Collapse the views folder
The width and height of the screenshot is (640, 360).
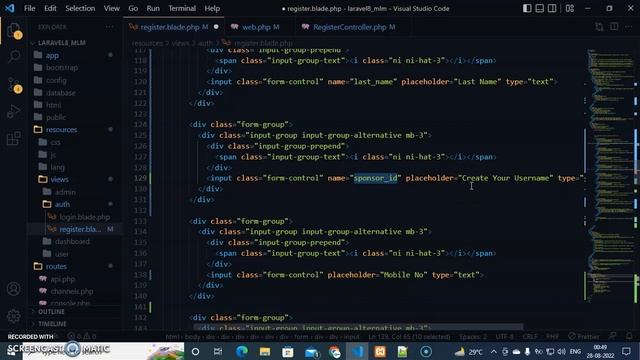point(60,179)
